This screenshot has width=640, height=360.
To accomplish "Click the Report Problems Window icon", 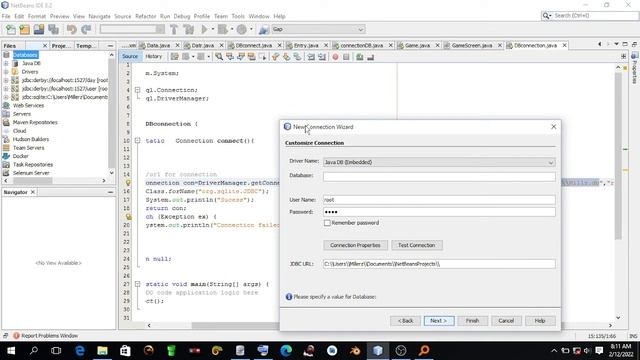I will (16, 336).
